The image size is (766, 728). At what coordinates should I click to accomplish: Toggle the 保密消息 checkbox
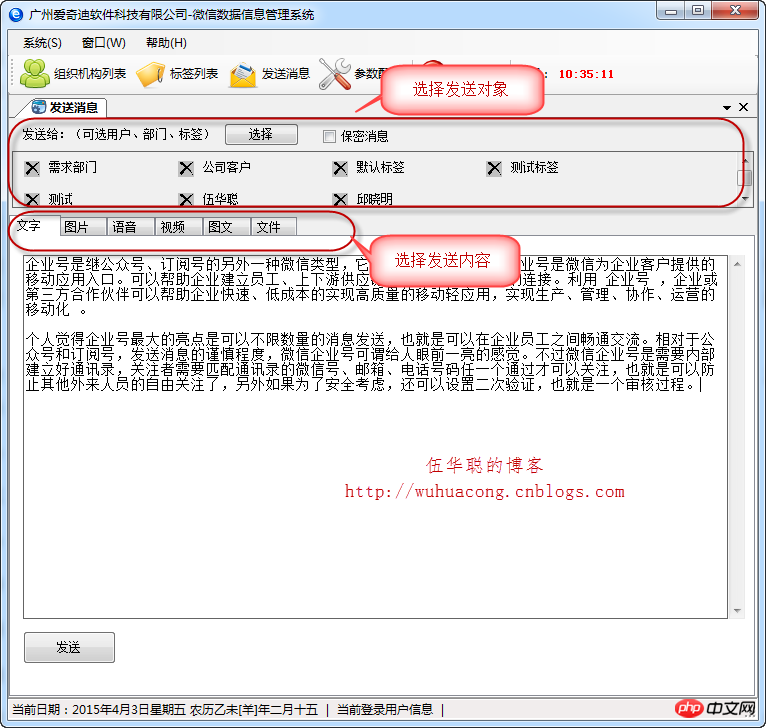[329, 136]
